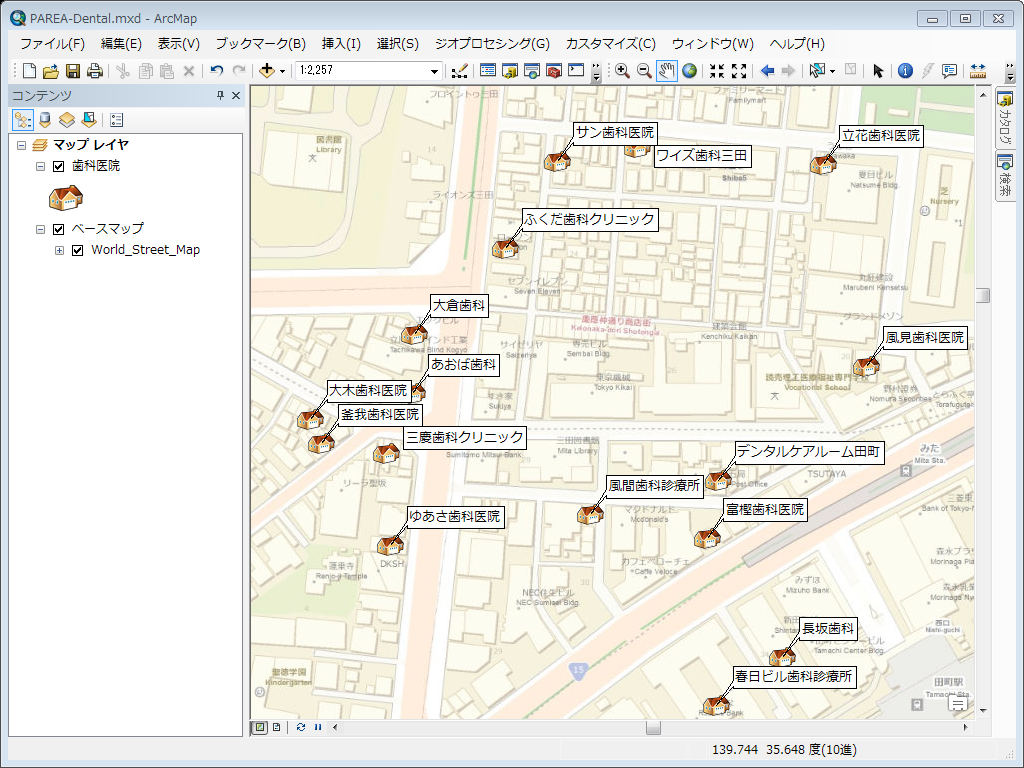Open the Editor toolbar
The height and width of the screenshot is (768, 1024).
point(459,71)
